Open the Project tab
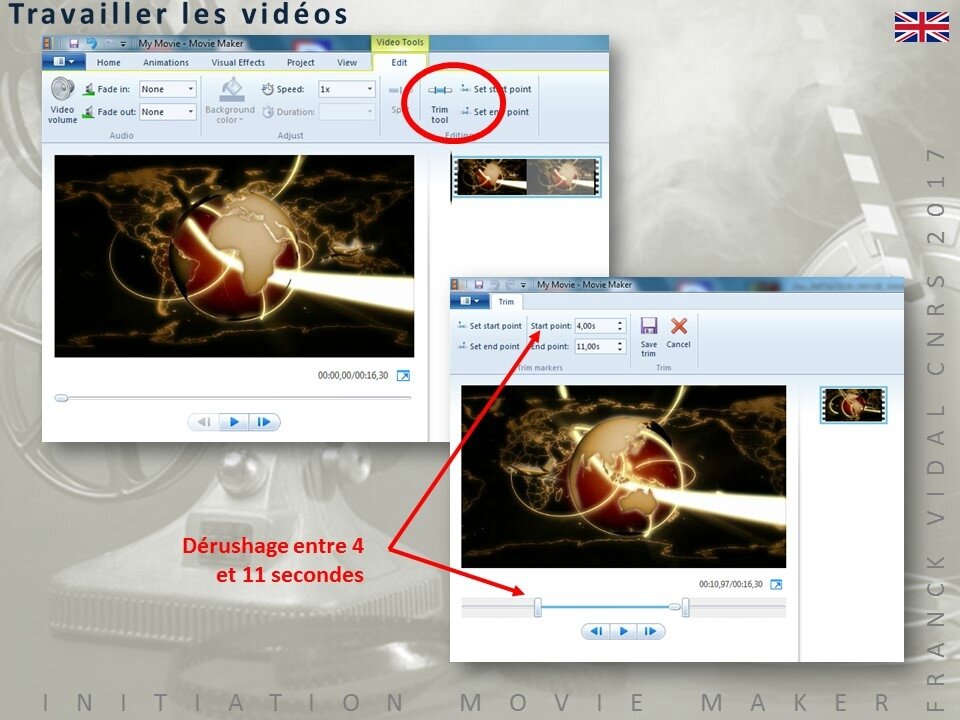The image size is (960, 720). click(301, 62)
